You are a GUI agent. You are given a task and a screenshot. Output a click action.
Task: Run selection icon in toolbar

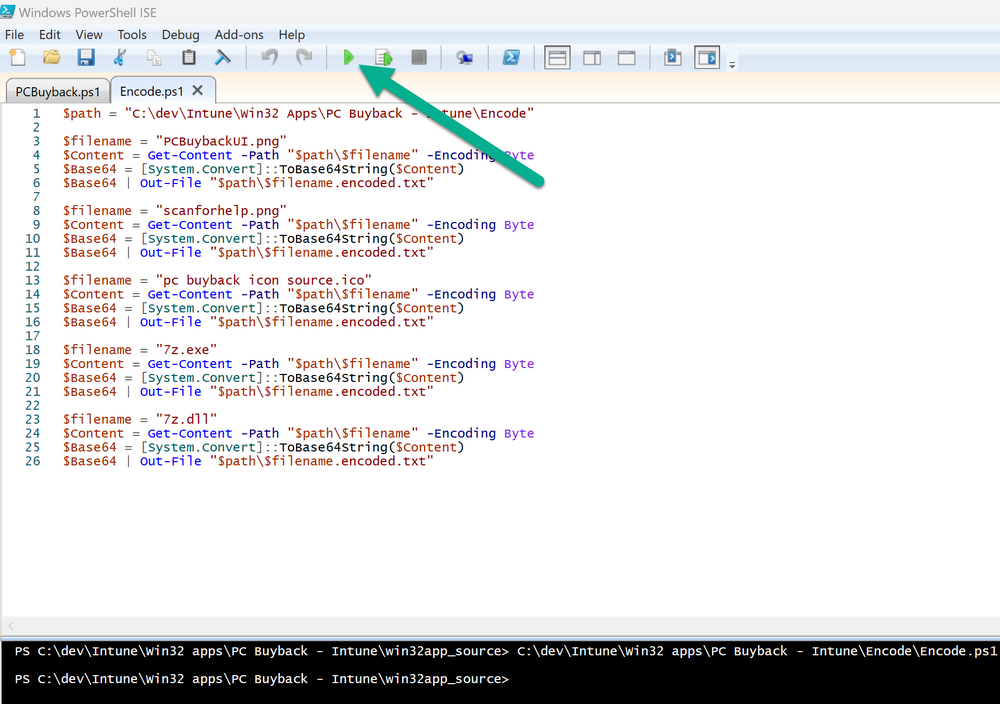pos(384,57)
